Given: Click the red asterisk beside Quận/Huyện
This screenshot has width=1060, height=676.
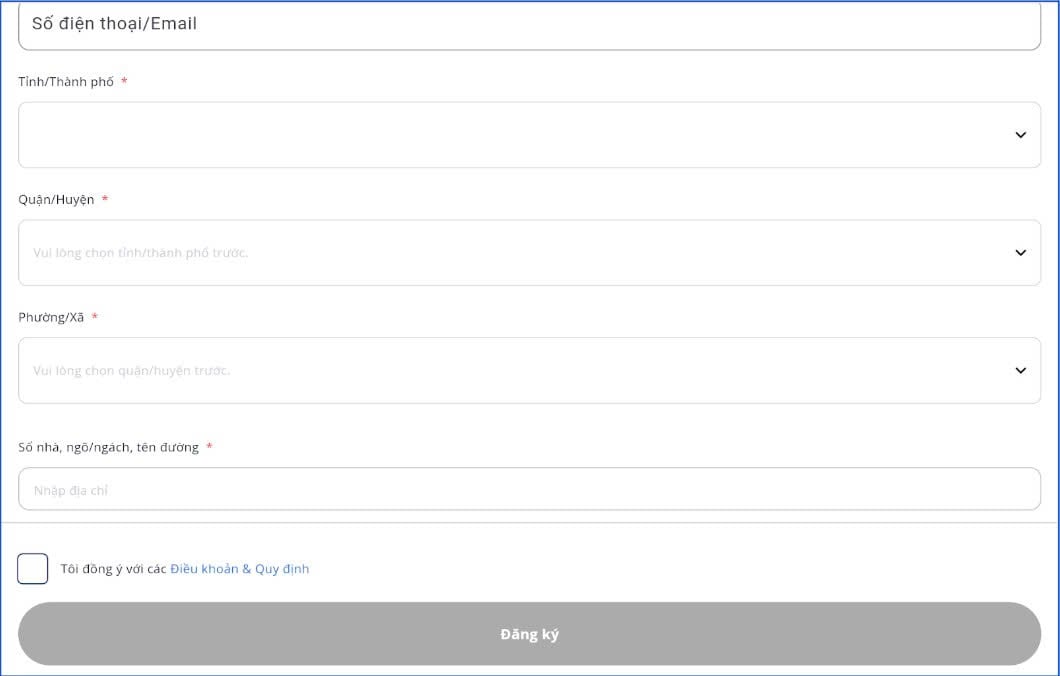Looking at the screenshot, I should [x=105, y=200].
